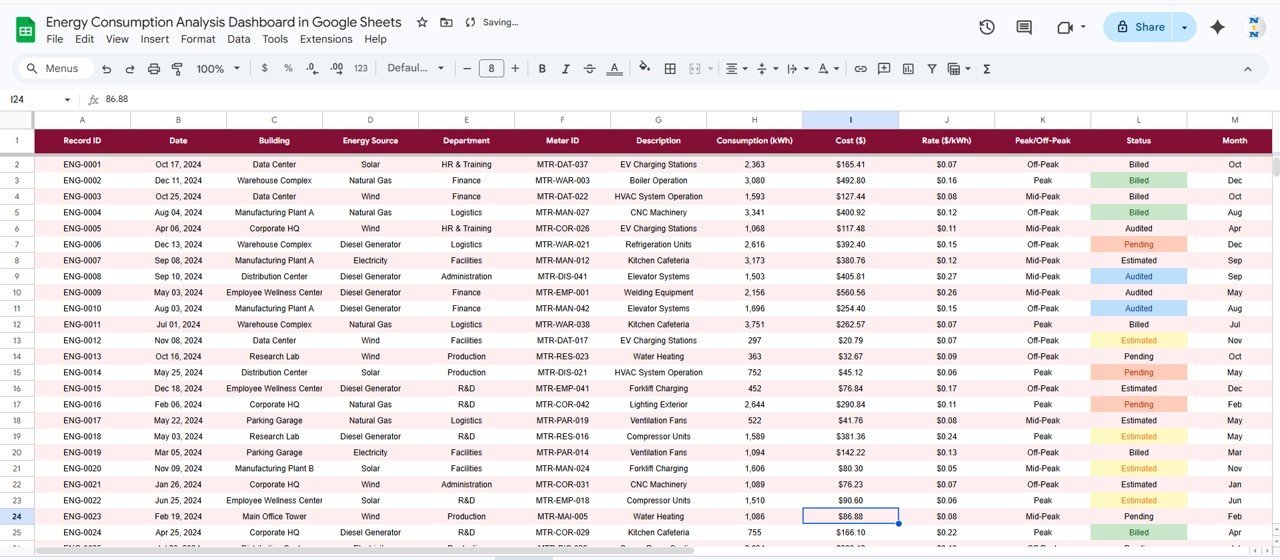Open the comments panel icon
The height and width of the screenshot is (560, 1280).
pyautogui.click(x=1024, y=27)
